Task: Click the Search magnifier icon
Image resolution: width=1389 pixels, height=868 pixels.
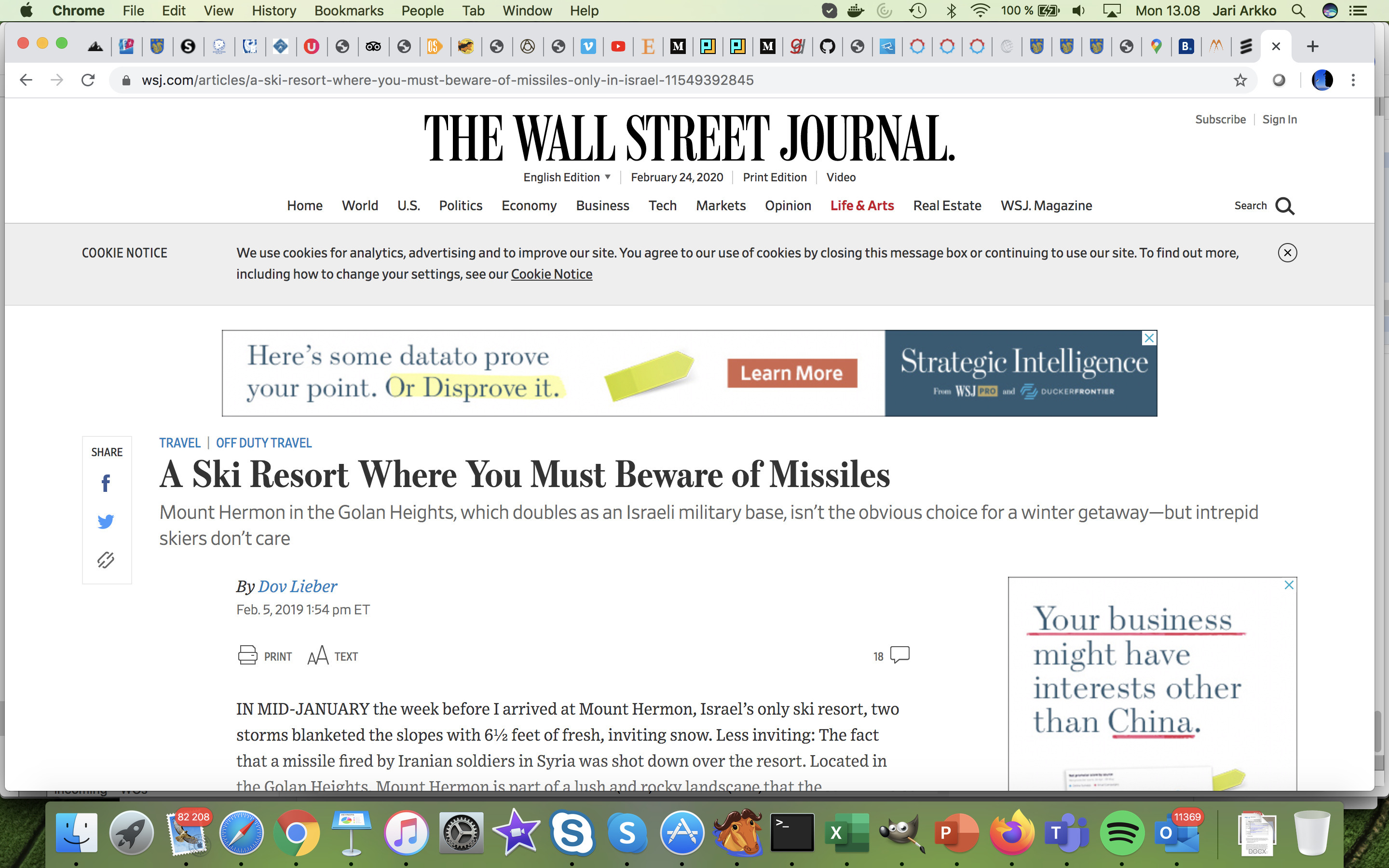Action: [x=1284, y=206]
